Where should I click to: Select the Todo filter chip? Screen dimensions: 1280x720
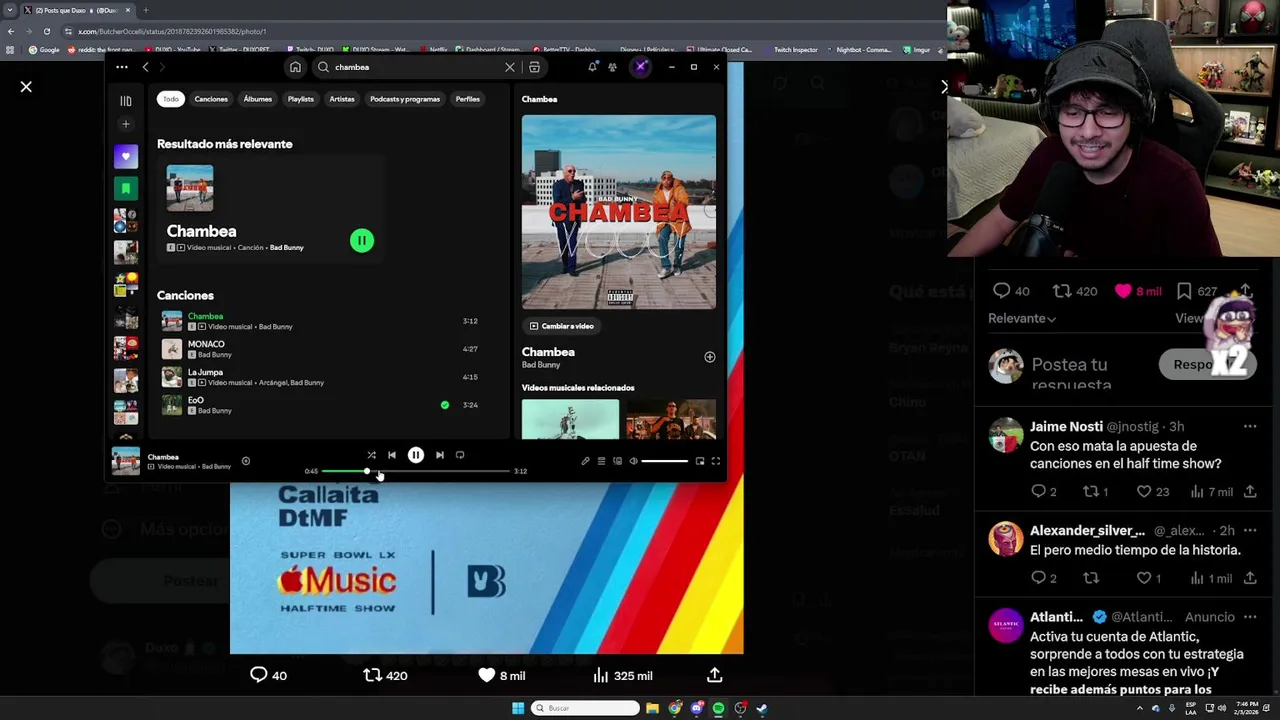coord(171,99)
